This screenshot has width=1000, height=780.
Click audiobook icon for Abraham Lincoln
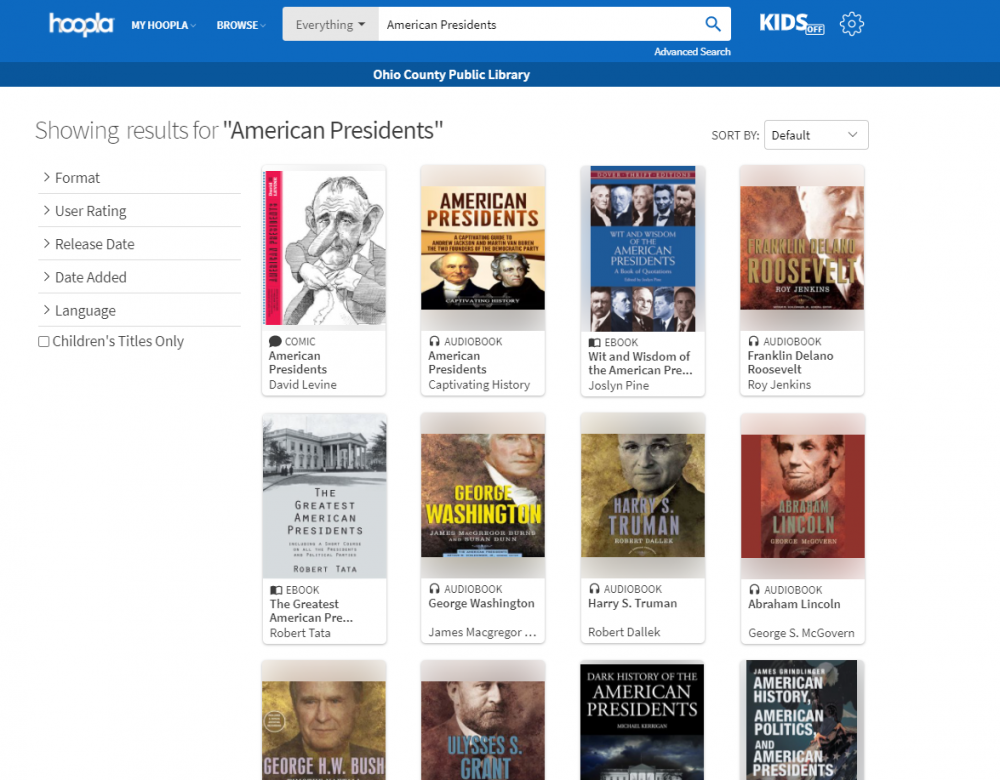point(754,589)
